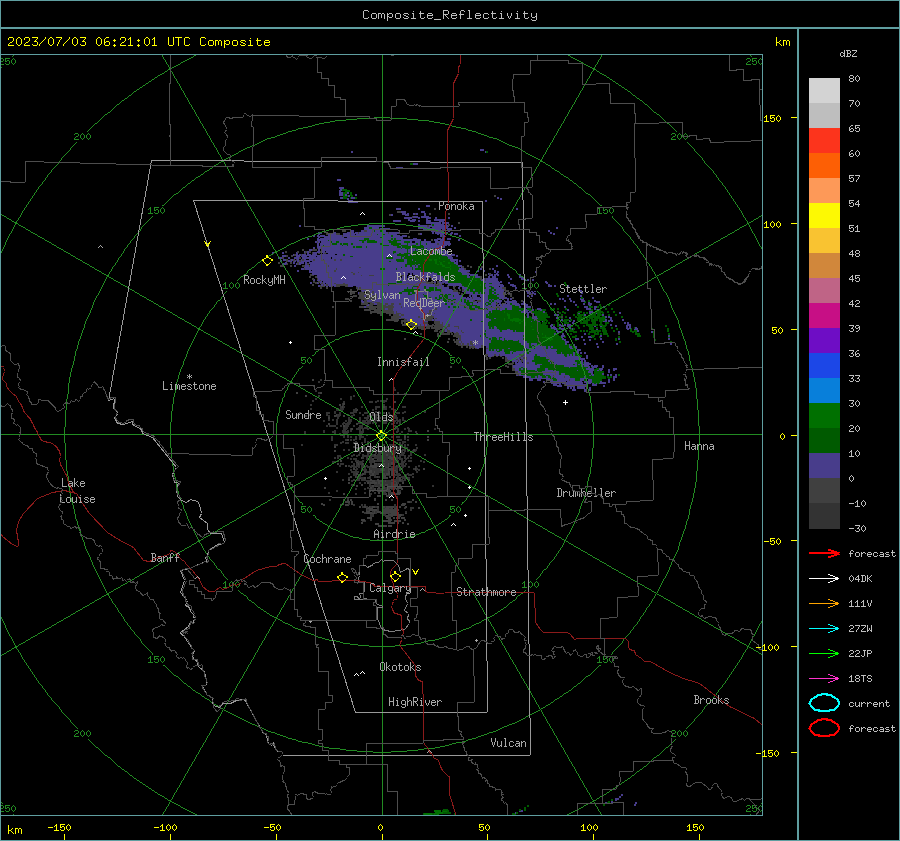Click the cyan current ellipse symbol
This screenshot has width=900, height=841.
[x=824, y=703]
